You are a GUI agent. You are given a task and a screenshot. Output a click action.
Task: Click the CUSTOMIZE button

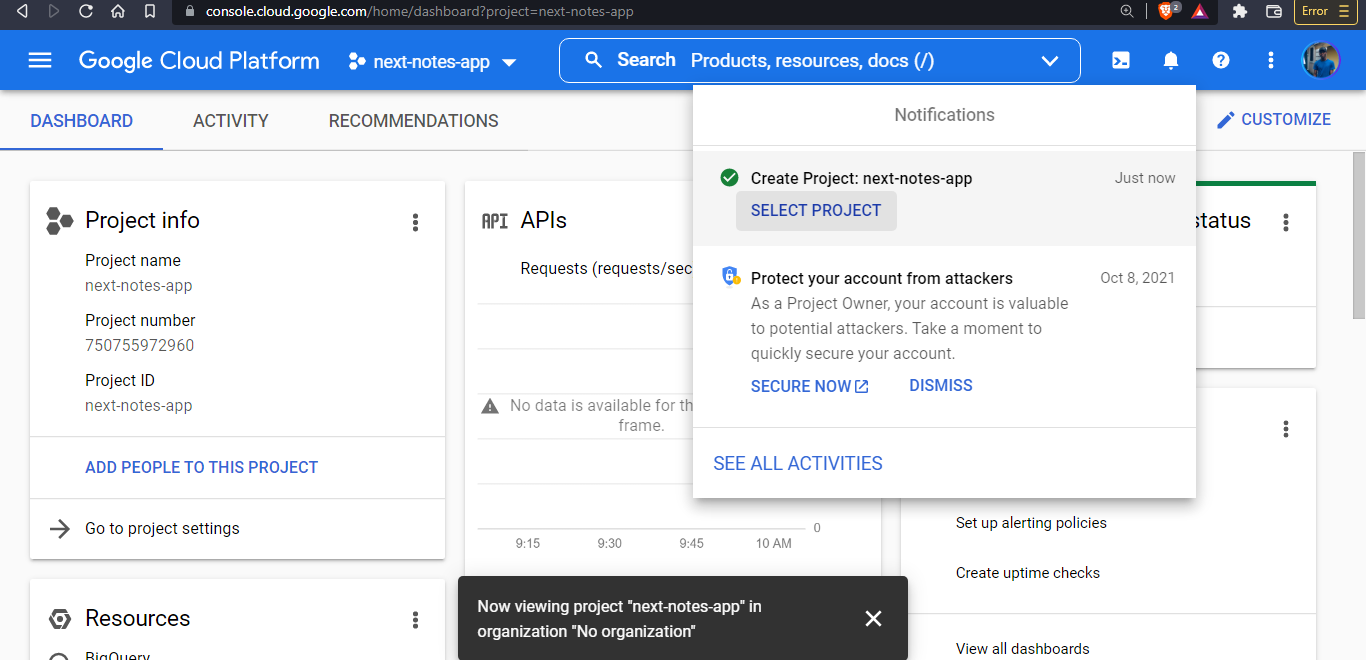[1273, 120]
